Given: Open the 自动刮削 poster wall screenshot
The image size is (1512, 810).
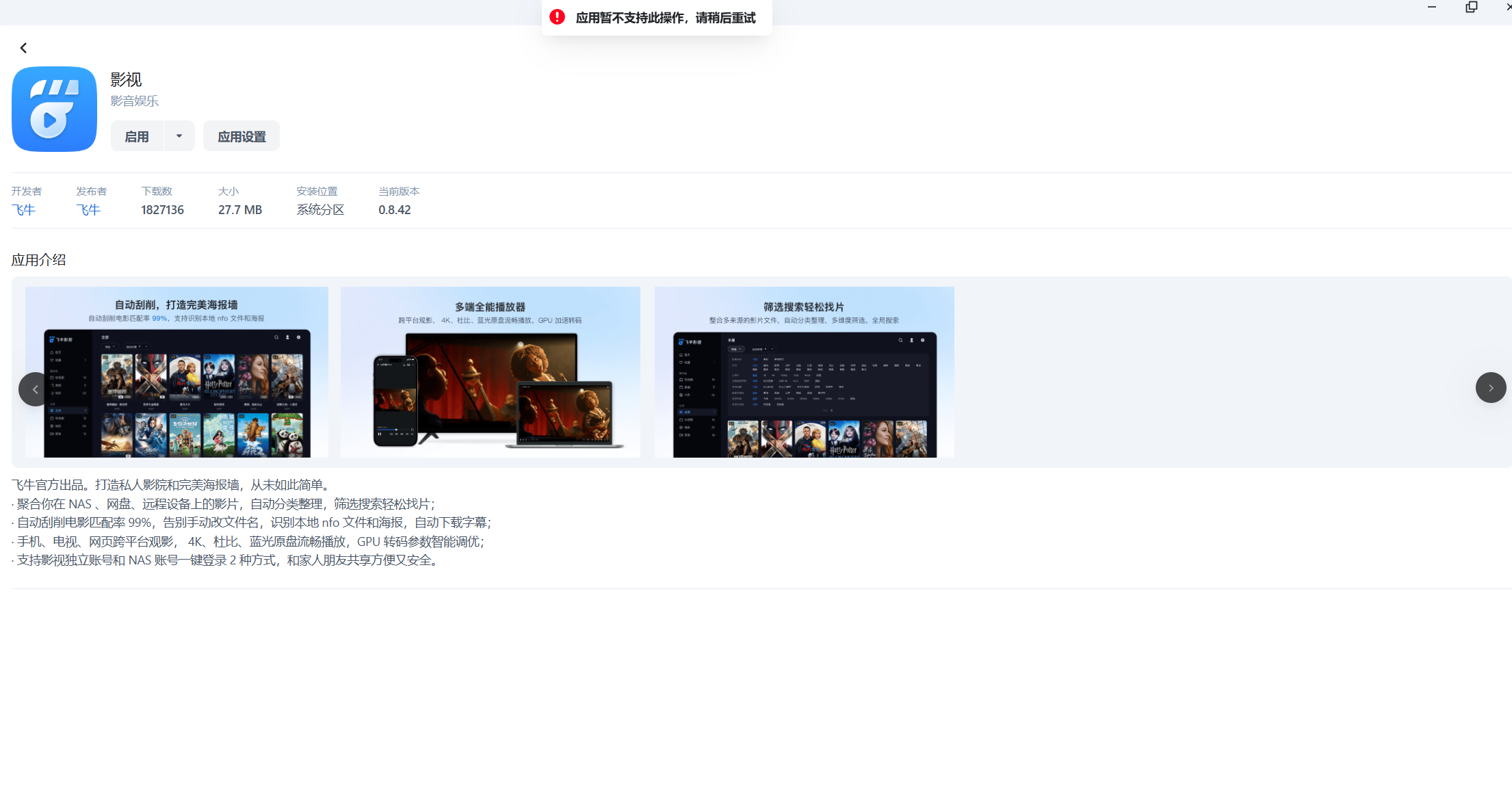Looking at the screenshot, I should 177,371.
